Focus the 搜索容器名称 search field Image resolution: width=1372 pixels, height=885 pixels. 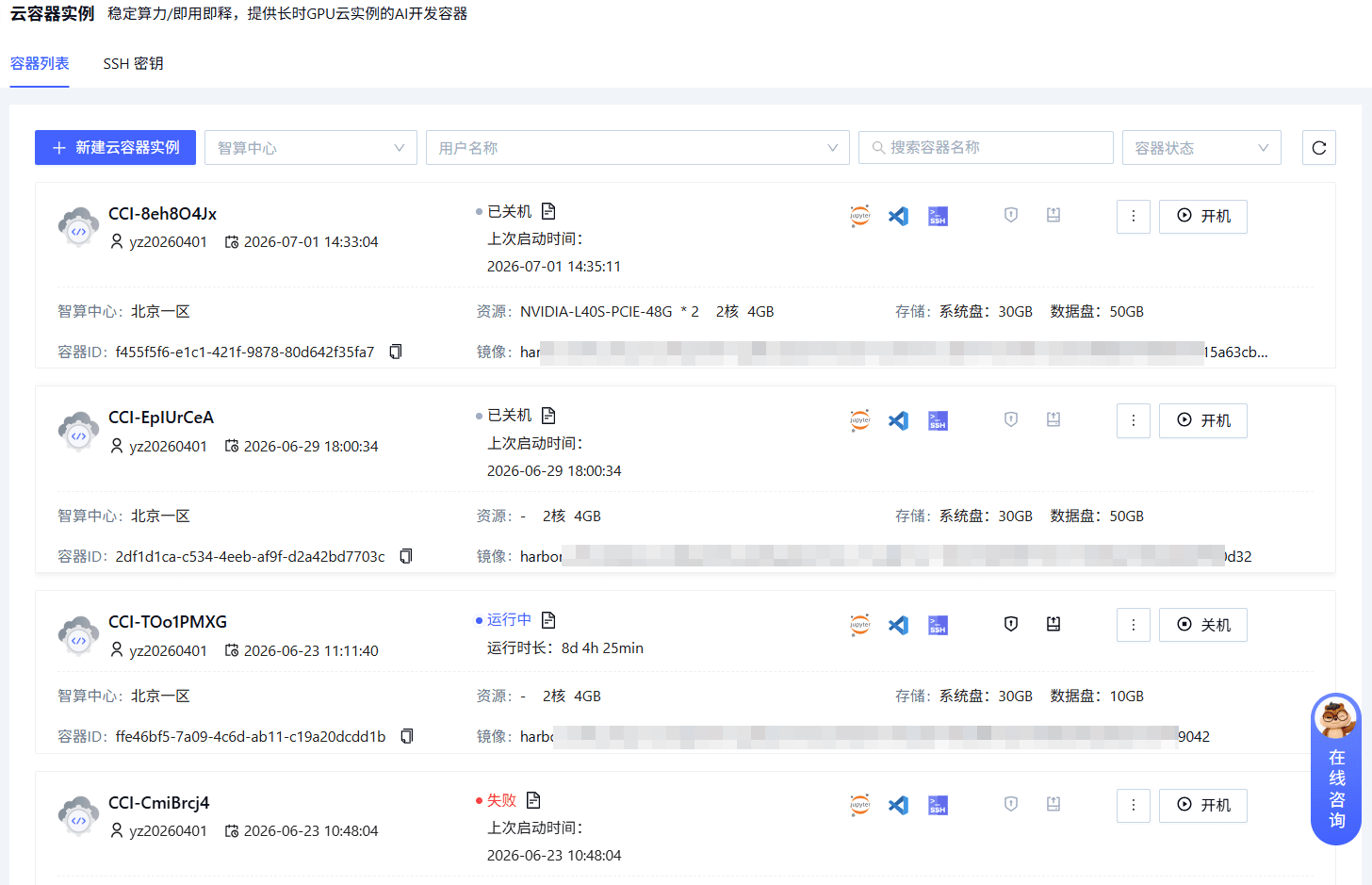pyautogui.click(x=986, y=148)
